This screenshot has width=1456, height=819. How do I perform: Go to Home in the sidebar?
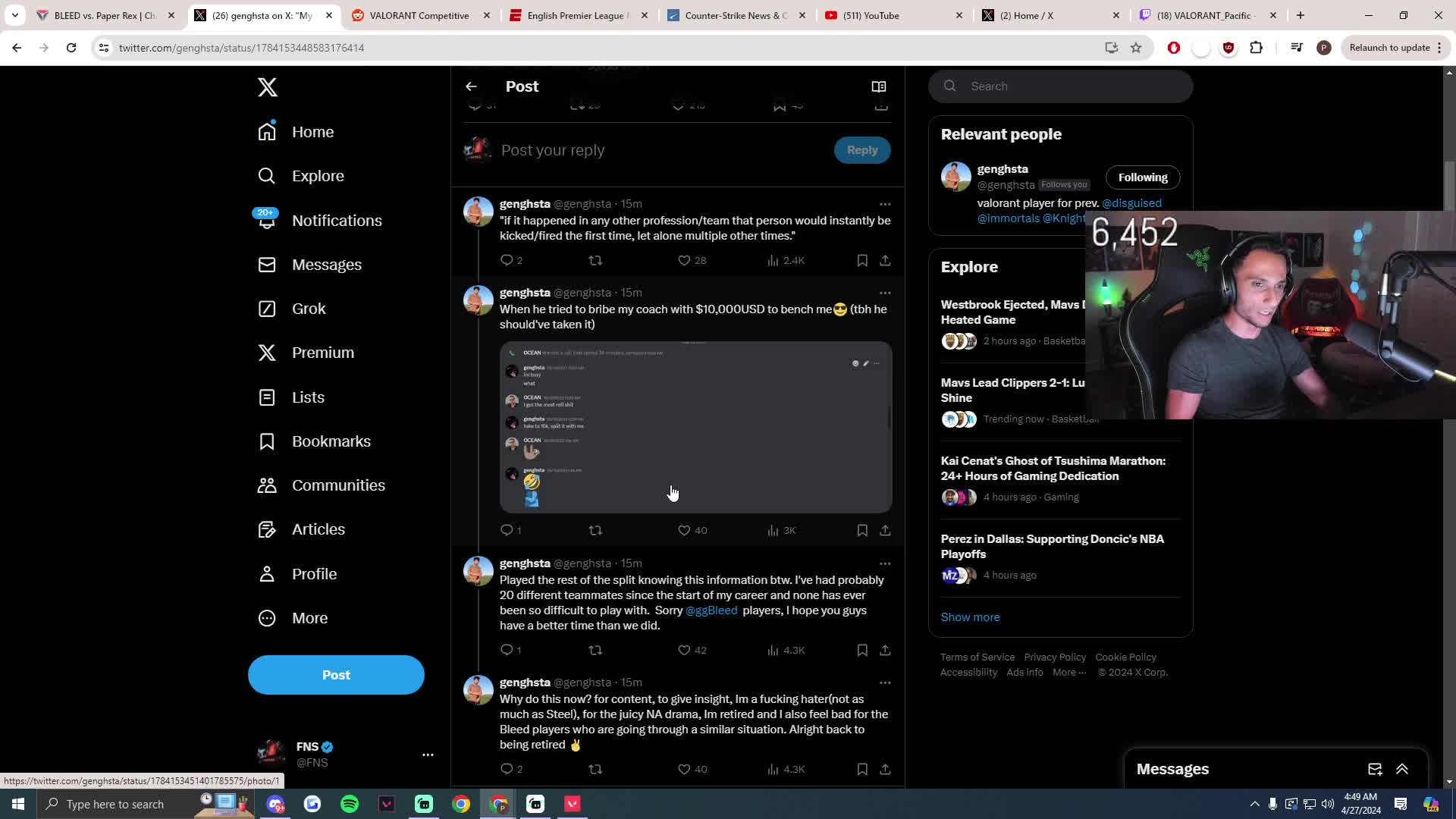[297, 132]
